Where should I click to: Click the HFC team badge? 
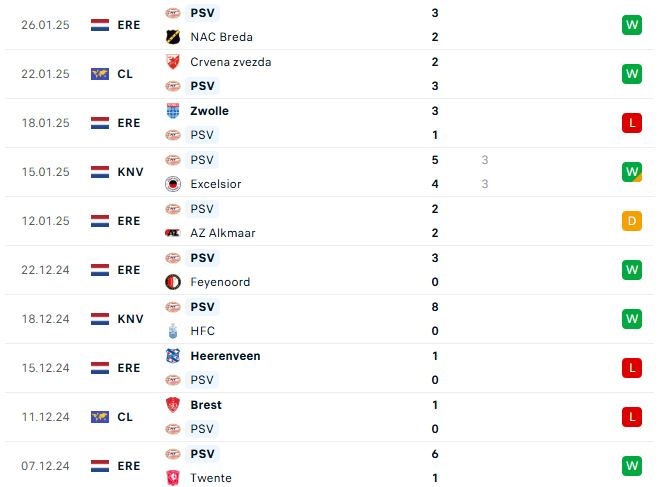pyautogui.click(x=173, y=331)
